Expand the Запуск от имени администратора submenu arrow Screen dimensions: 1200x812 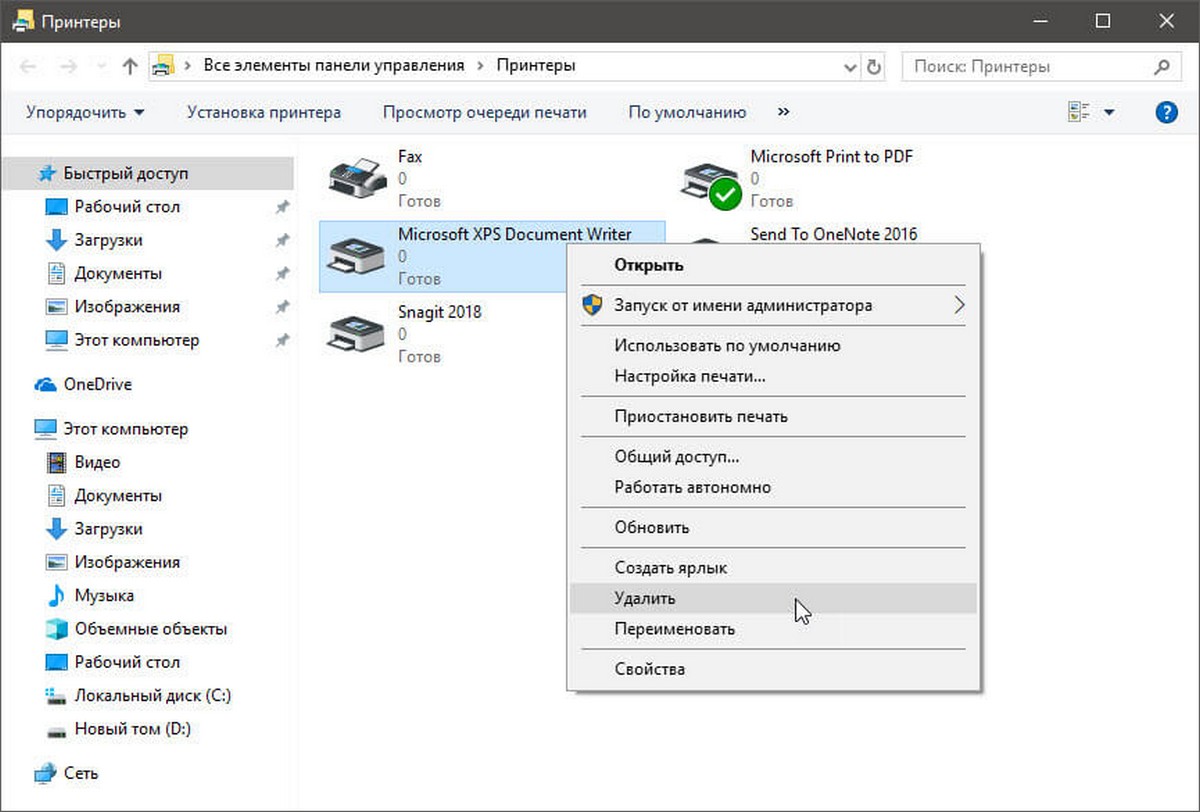point(959,305)
